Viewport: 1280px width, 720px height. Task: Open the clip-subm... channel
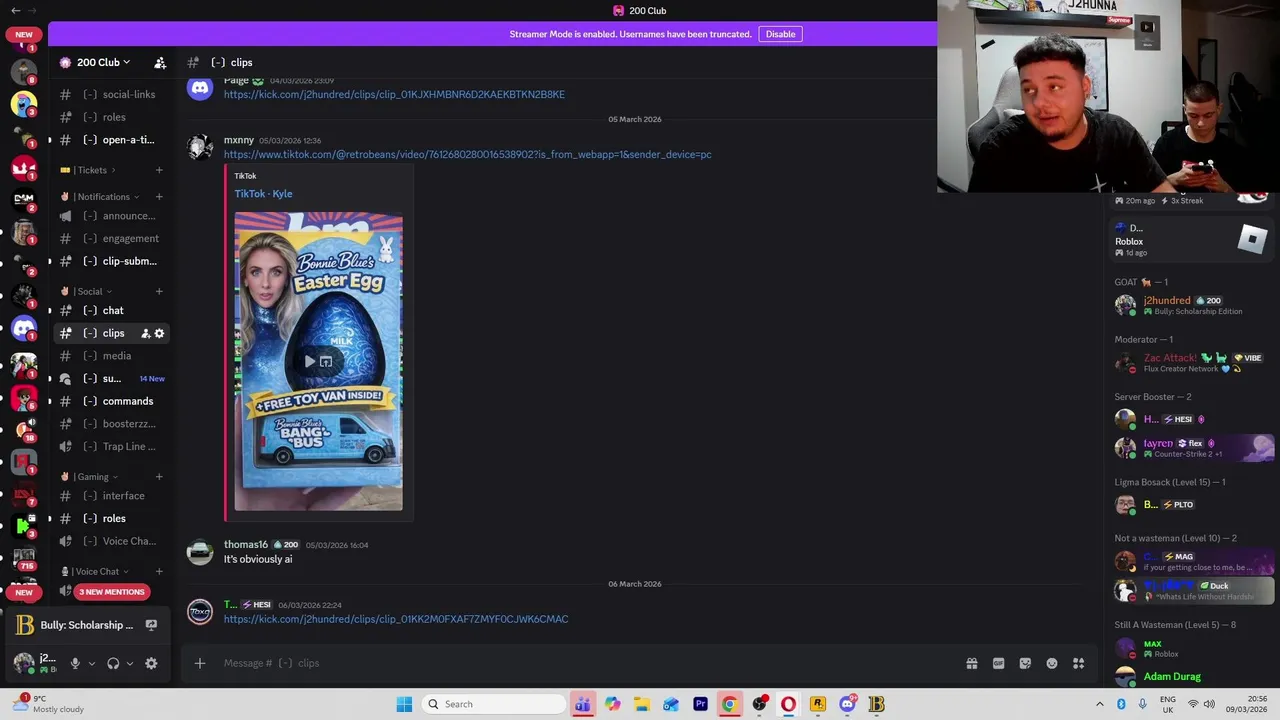point(110,261)
